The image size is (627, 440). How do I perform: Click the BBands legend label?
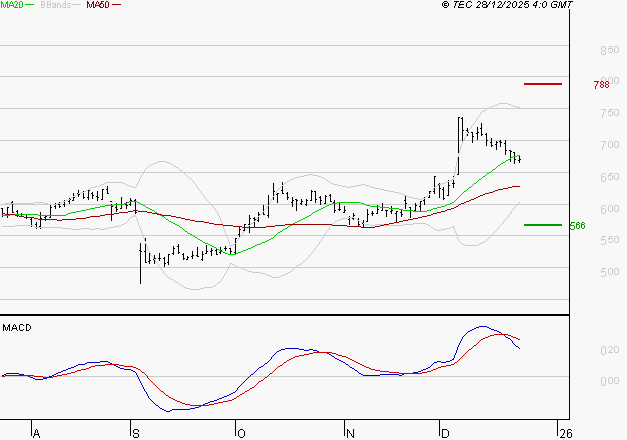click(x=55, y=5)
